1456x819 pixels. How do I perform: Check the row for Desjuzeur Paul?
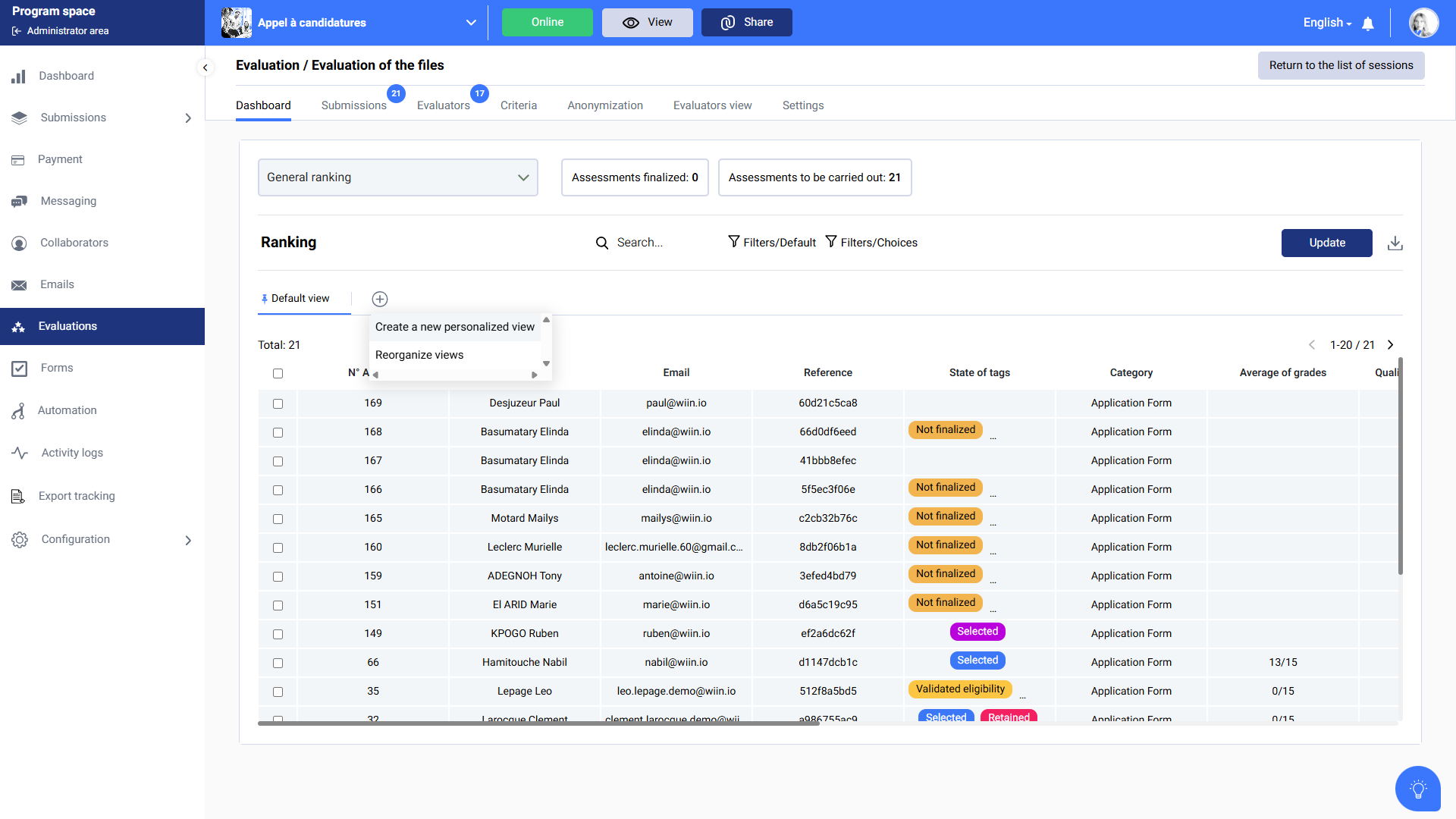(278, 403)
